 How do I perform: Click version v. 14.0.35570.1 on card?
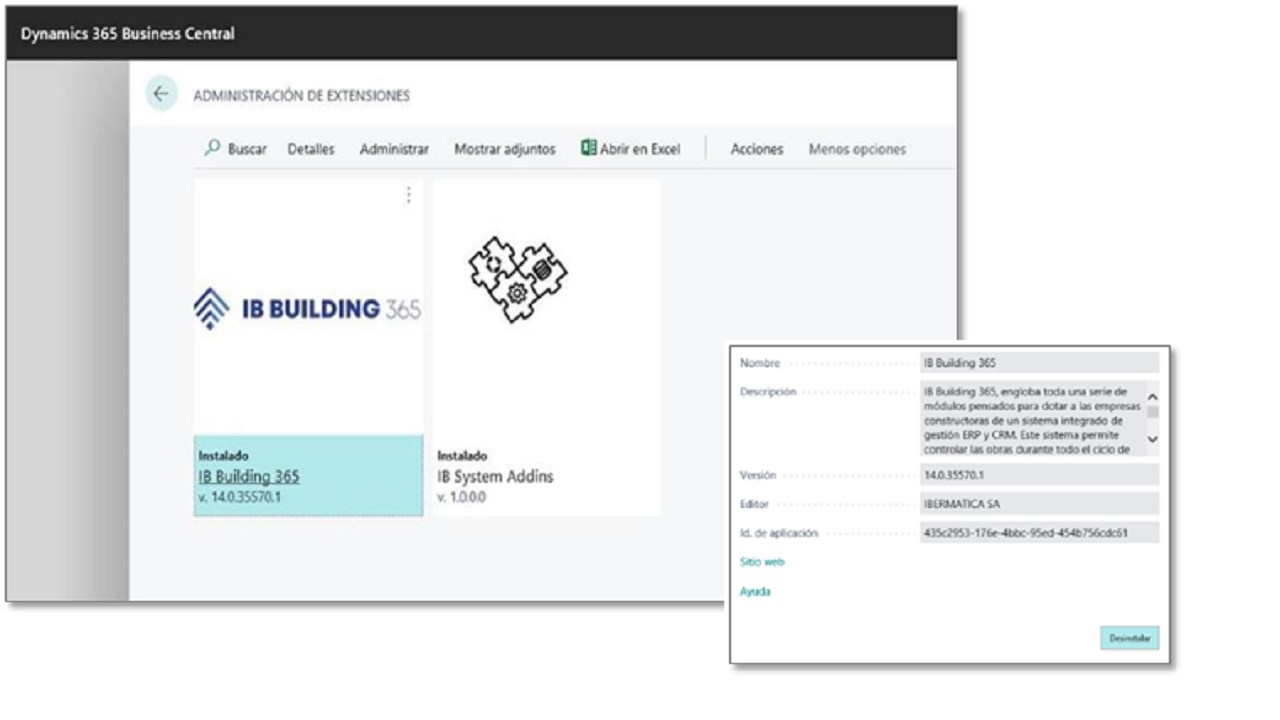pos(240,497)
